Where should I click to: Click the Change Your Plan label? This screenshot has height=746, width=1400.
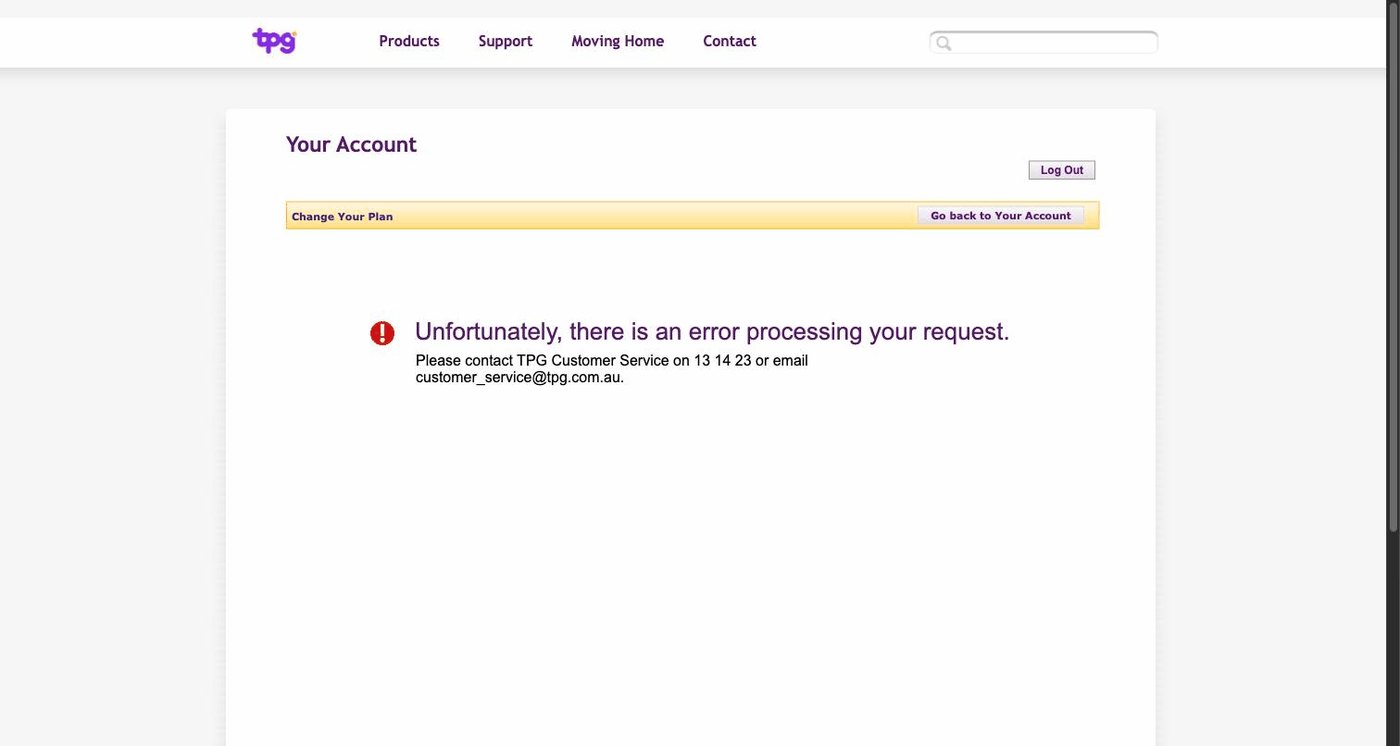[x=342, y=216]
